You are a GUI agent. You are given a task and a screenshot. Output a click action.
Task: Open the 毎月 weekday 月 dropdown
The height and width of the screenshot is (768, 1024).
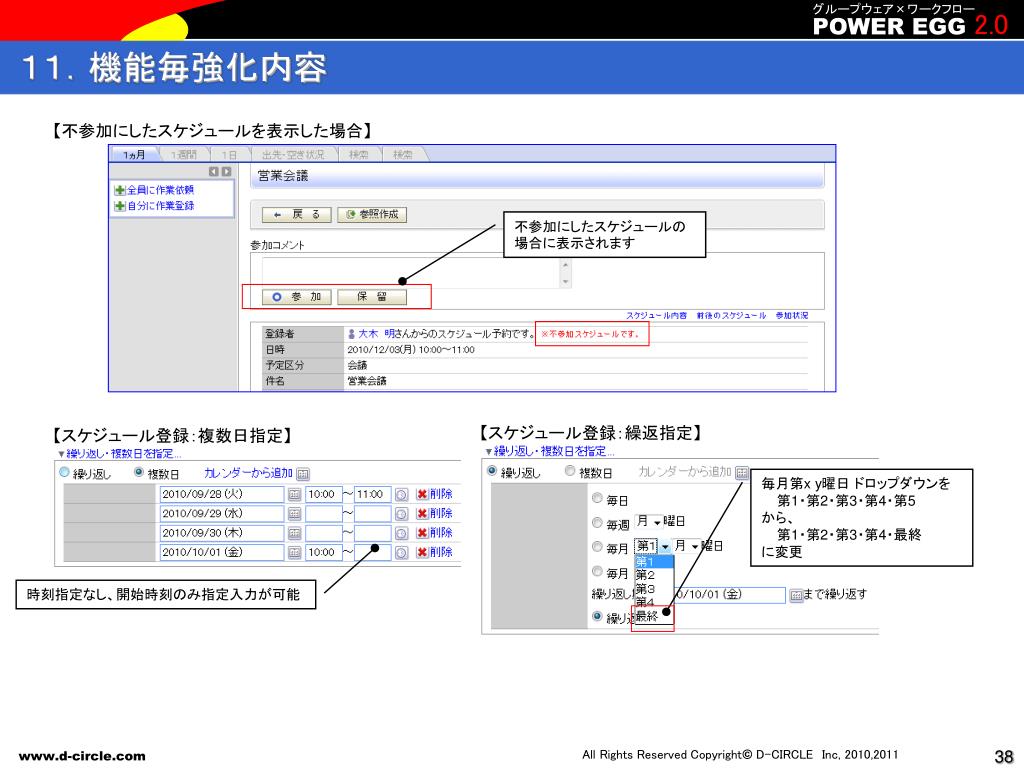click(x=686, y=545)
